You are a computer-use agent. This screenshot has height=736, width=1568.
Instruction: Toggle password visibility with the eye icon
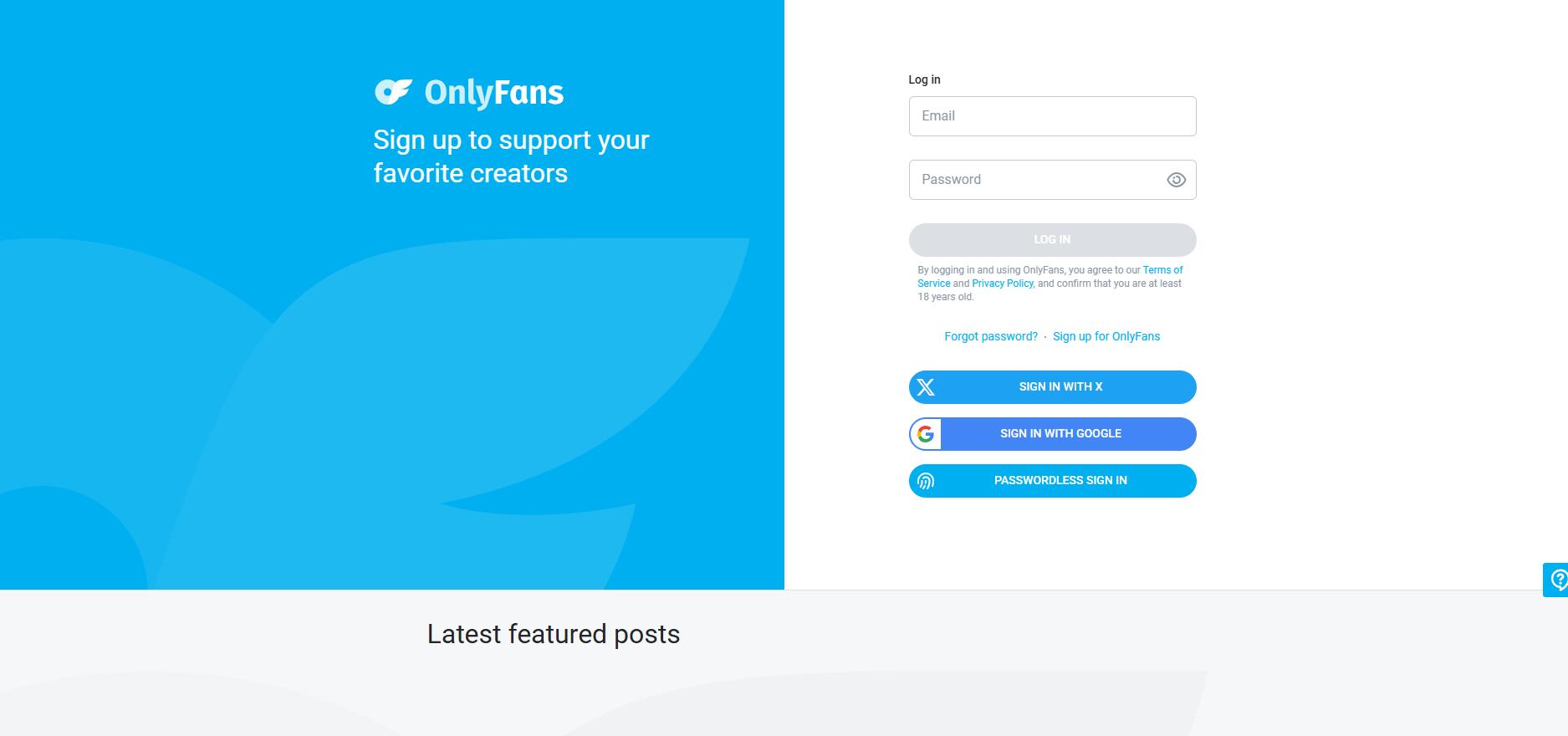pyautogui.click(x=1176, y=180)
